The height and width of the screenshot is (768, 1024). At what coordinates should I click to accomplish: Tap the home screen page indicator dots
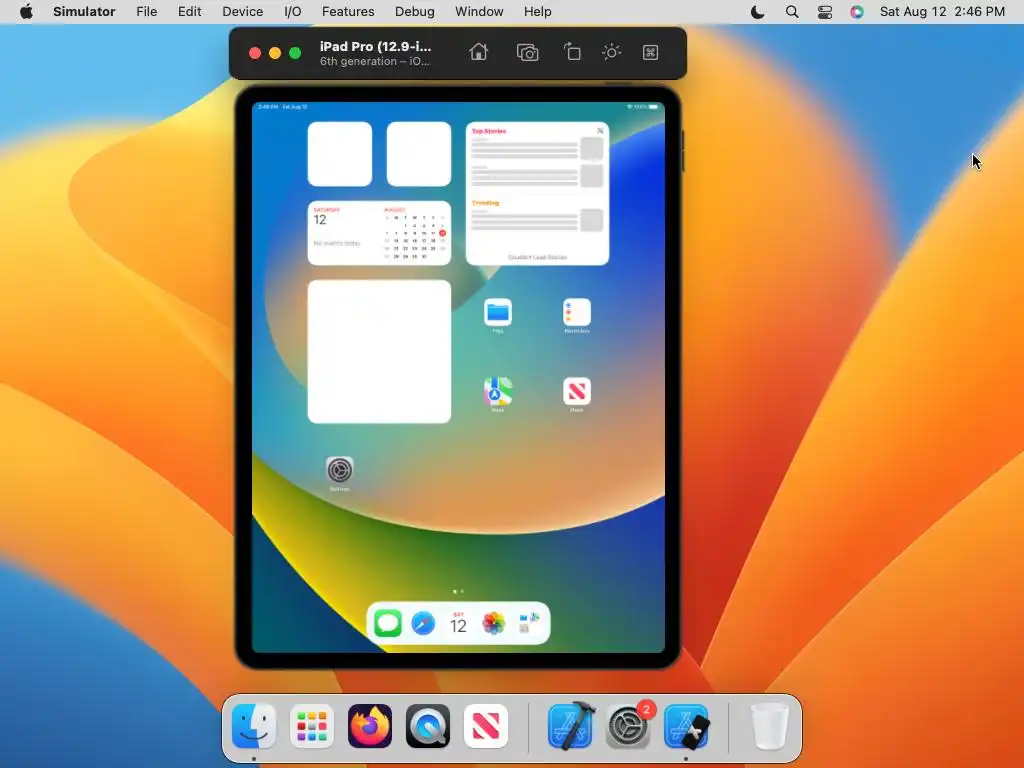[458, 592]
